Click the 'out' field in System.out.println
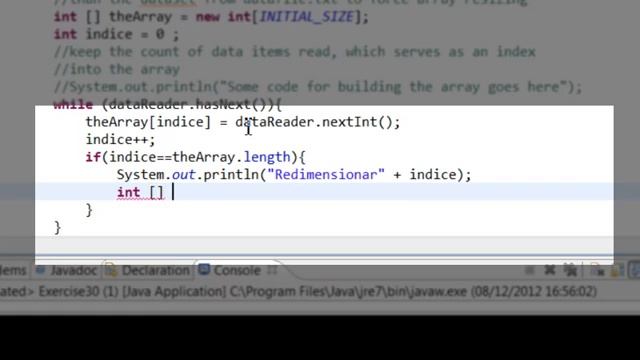Viewport: 640px width, 360px height. pos(183,175)
